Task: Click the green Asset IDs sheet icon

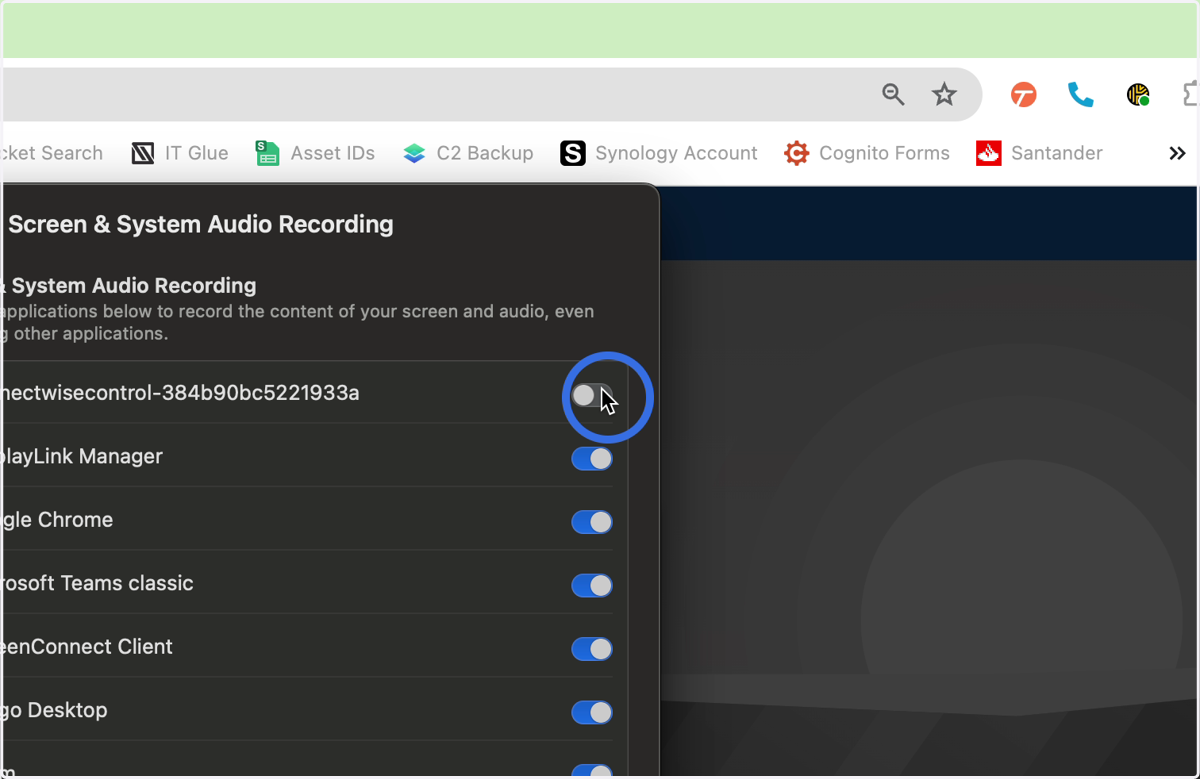Action: [x=267, y=153]
